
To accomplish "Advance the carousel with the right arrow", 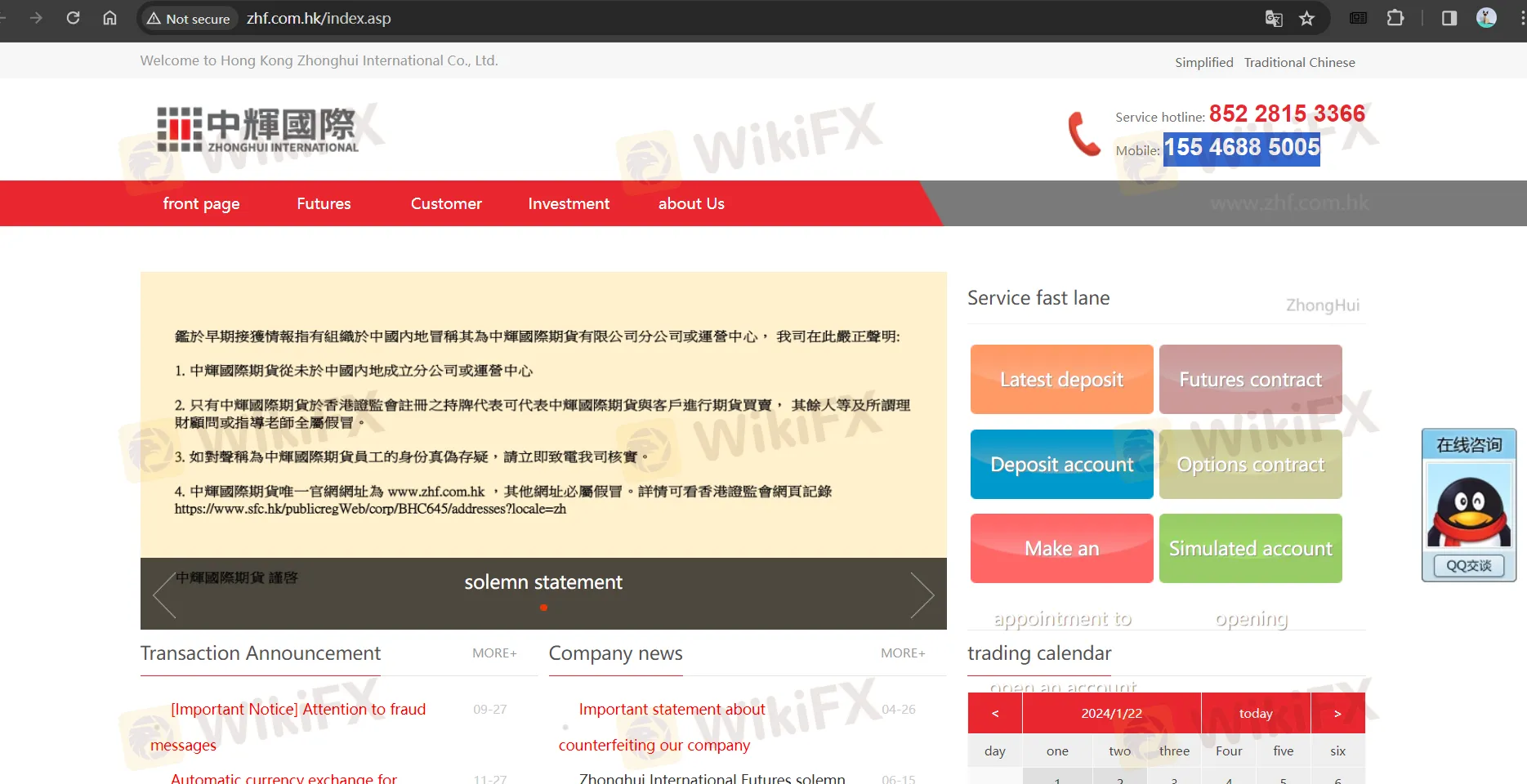I will [x=922, y=595].
